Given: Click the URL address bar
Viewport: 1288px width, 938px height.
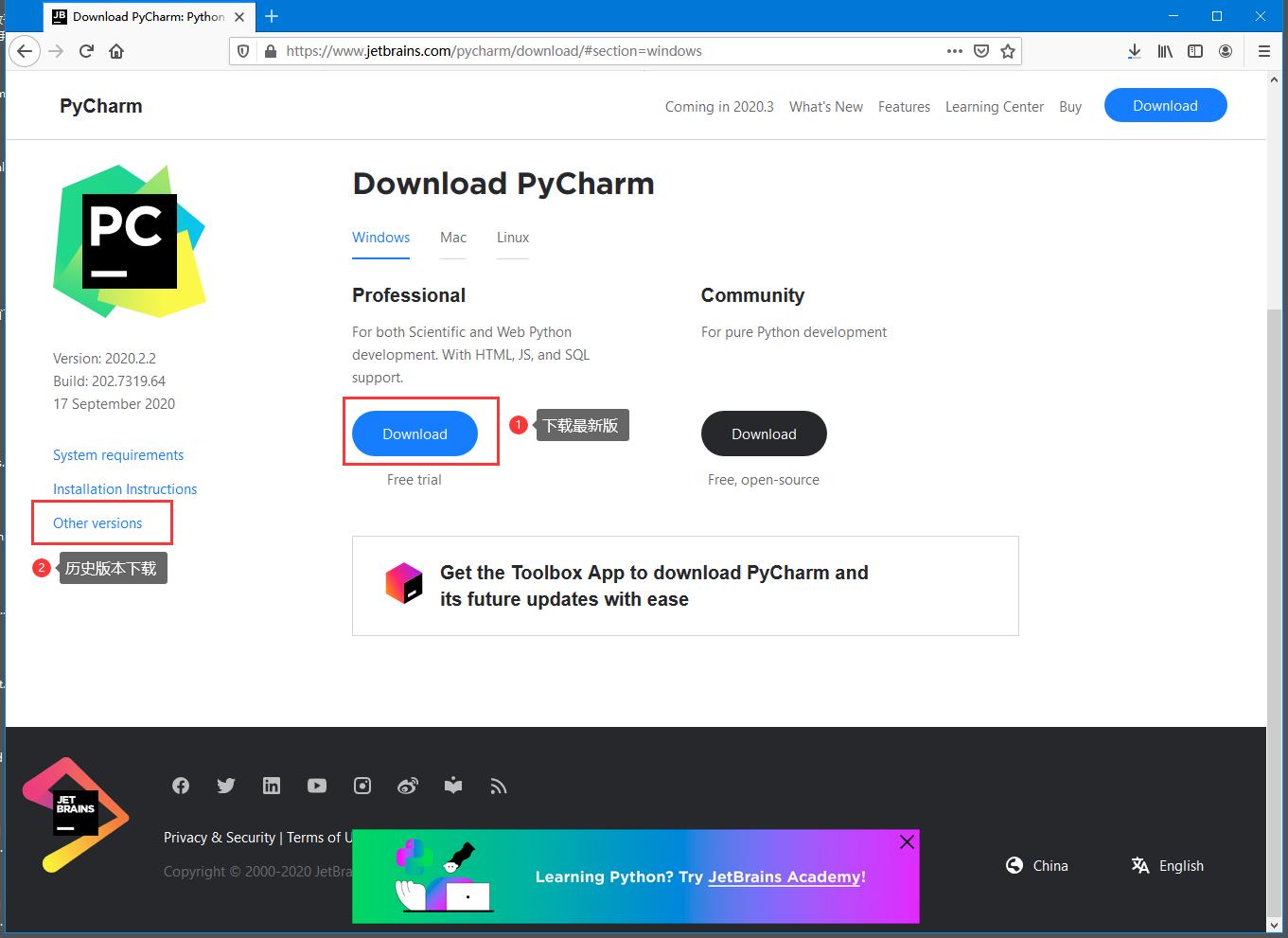Looking at the screenshot, I should pos(606,51).
